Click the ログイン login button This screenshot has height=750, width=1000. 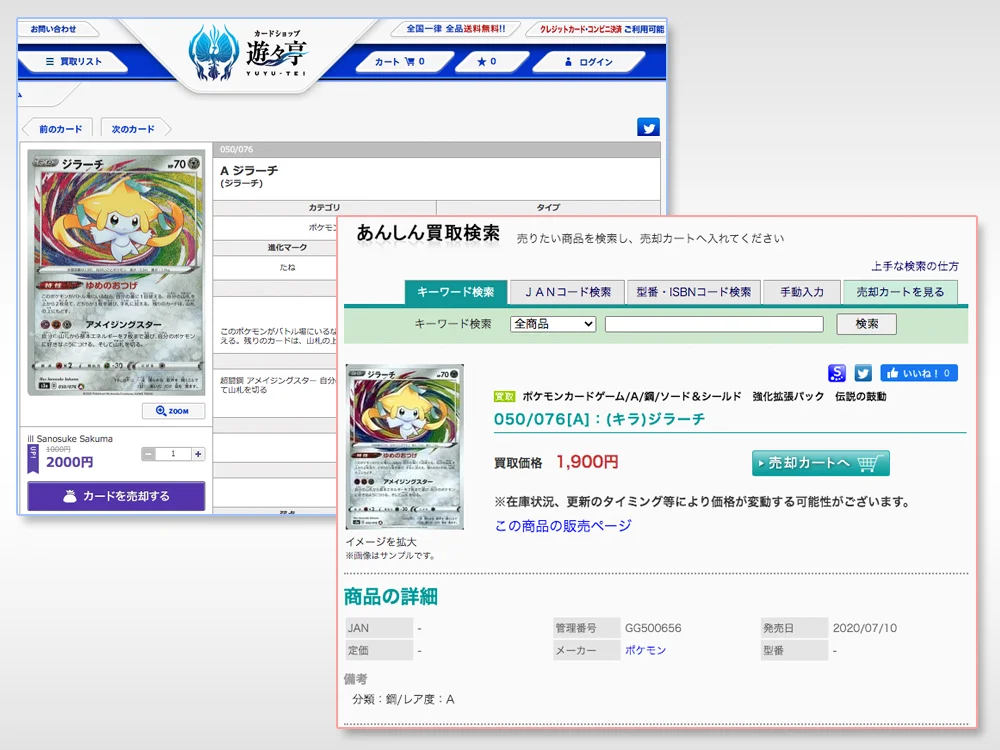[x=588, y=61]
